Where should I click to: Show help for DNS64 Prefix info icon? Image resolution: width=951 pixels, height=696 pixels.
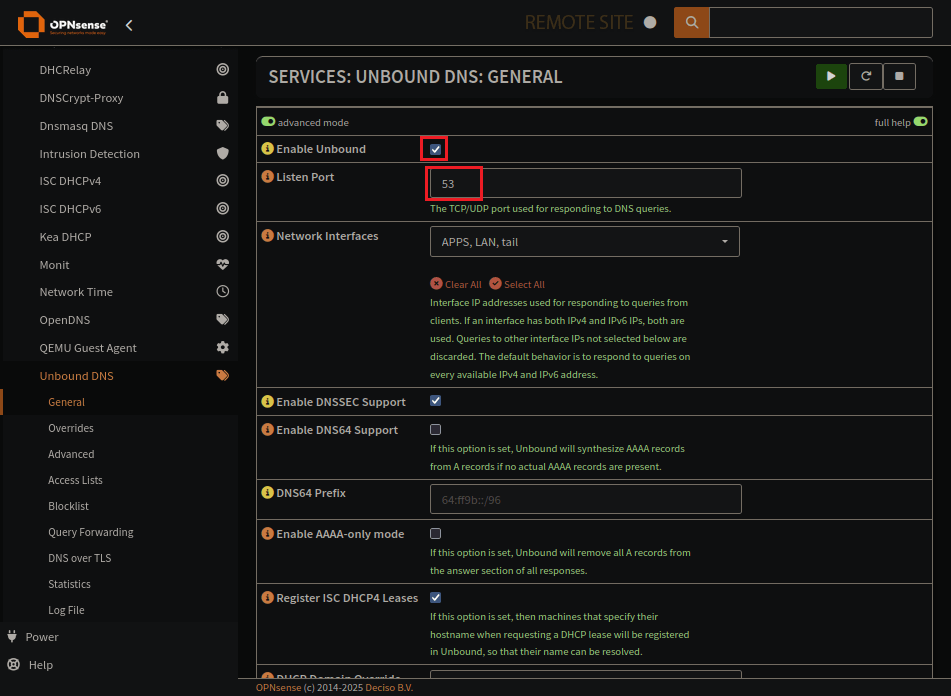tap(267, 492)
